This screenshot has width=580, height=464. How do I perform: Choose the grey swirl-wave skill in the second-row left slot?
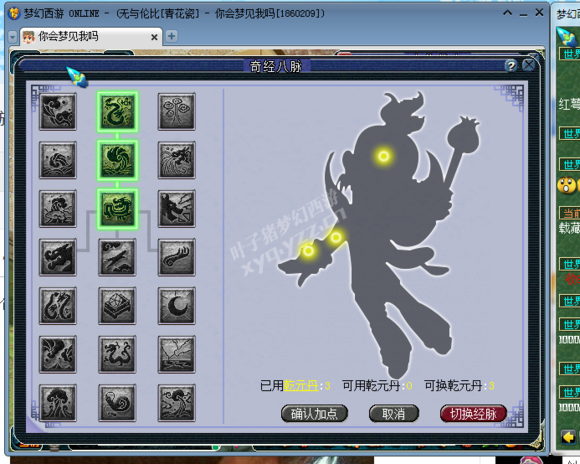pyautogui.click(x=58, y=160)
